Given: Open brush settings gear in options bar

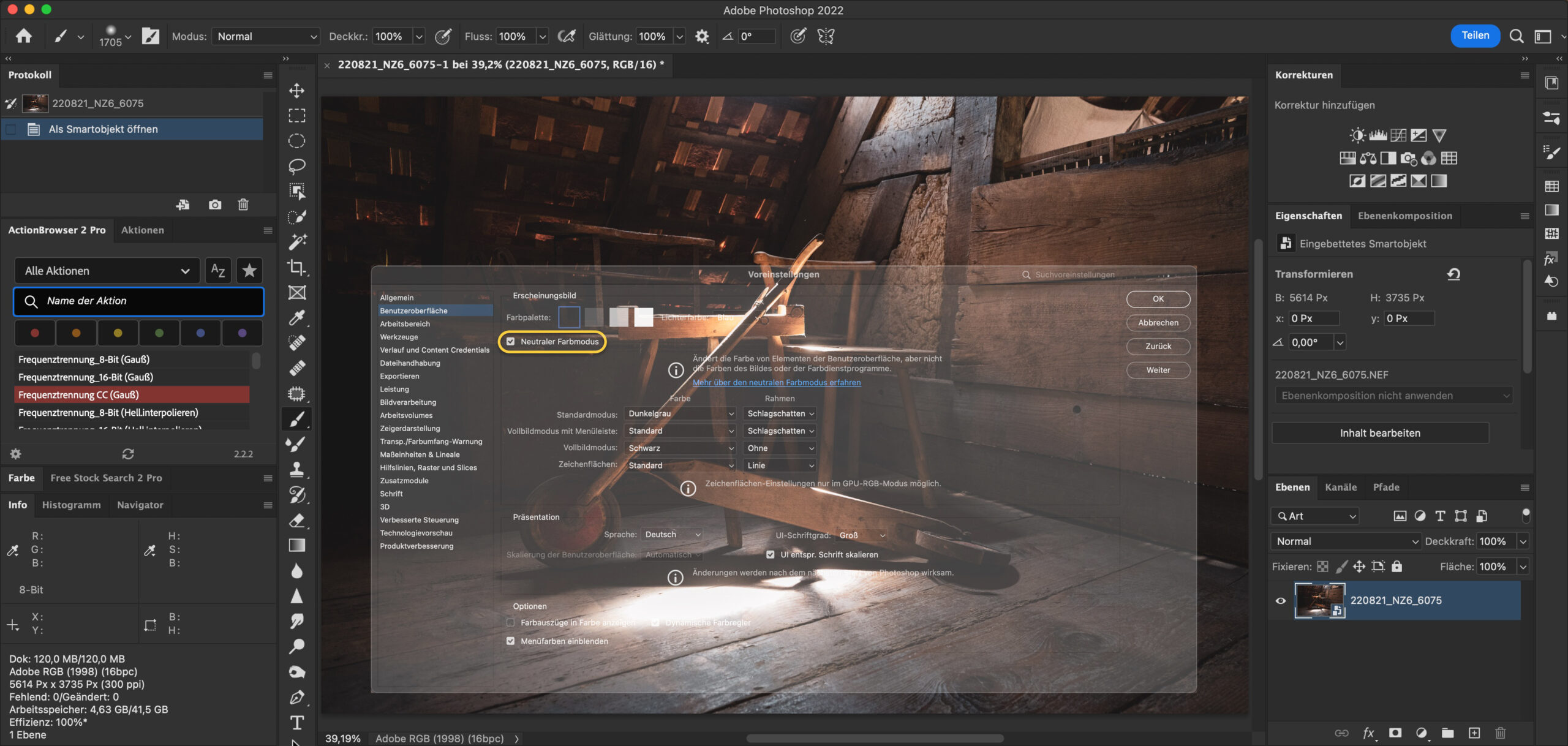Looking at the screenshot, I should [x=702, y=37].
